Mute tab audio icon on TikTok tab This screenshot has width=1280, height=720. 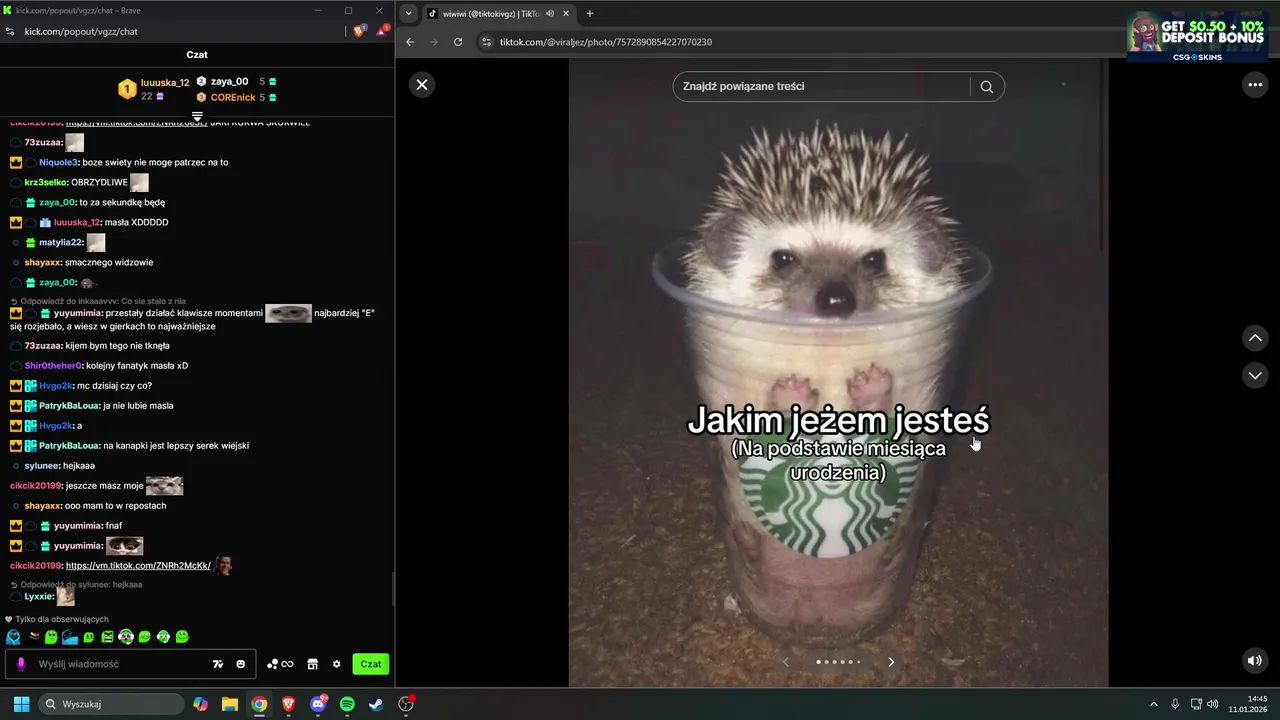coord(550,14)
